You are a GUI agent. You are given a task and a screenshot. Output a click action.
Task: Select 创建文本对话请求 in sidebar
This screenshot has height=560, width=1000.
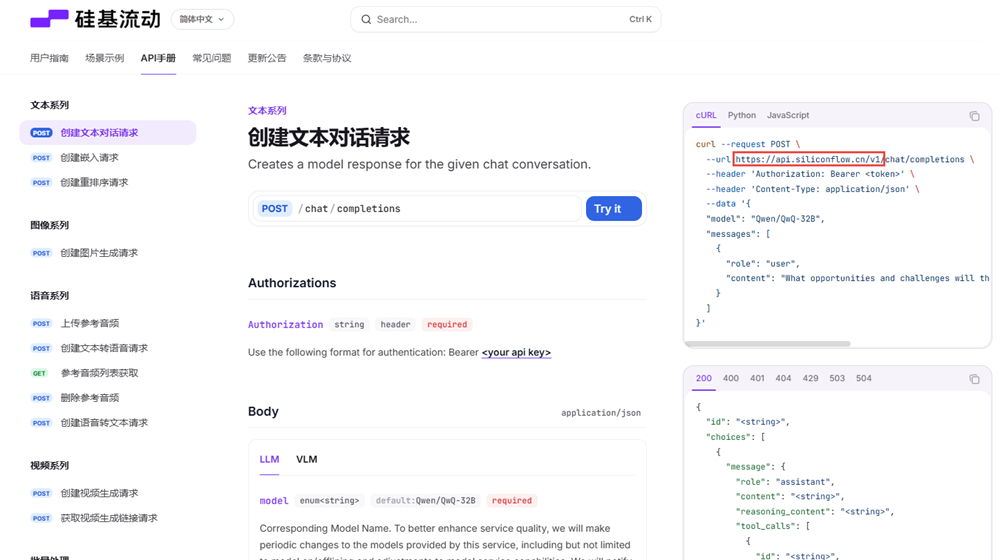click(x=108, y=133)
